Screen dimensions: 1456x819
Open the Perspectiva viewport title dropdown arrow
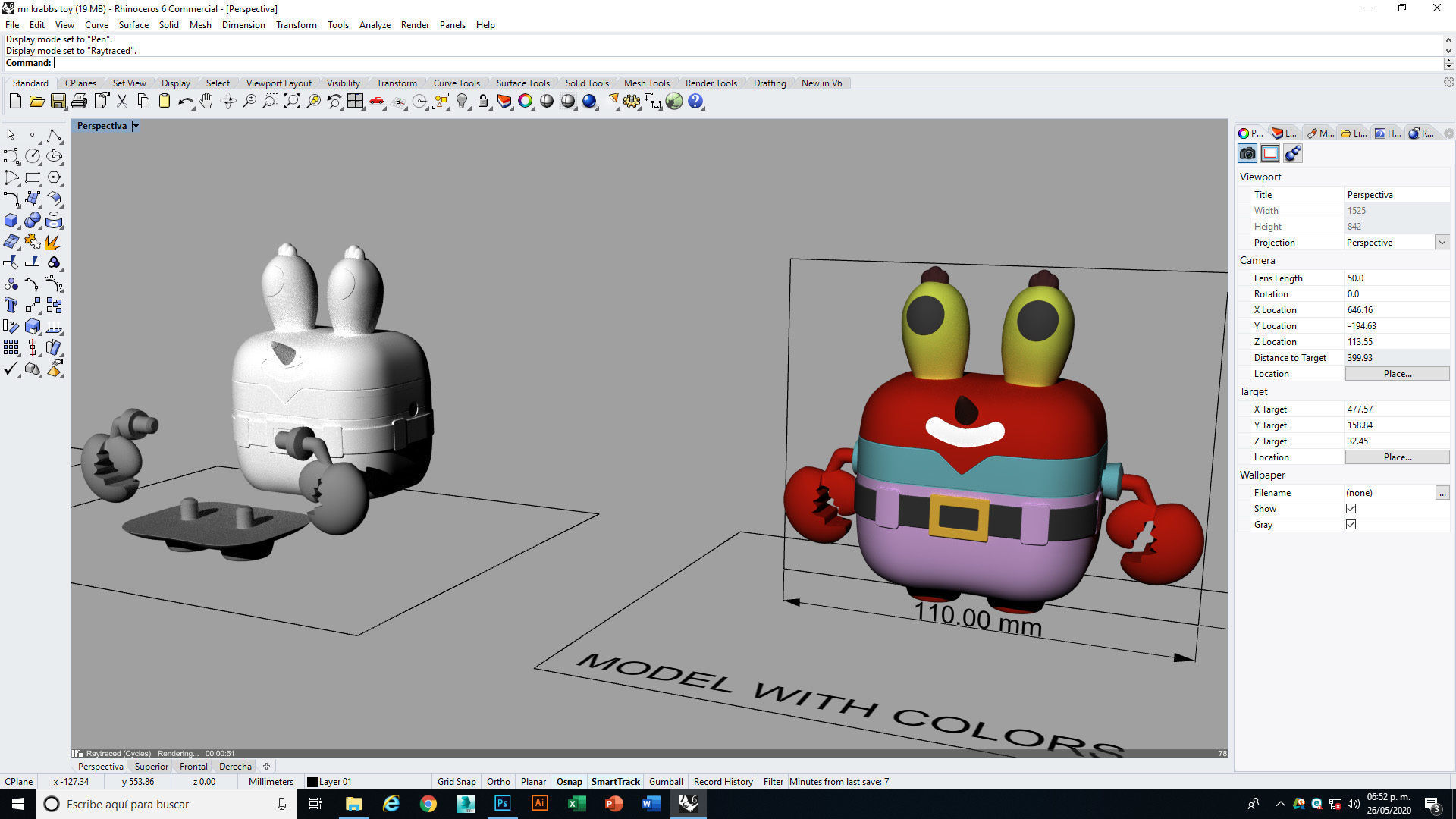pos(136,126)
